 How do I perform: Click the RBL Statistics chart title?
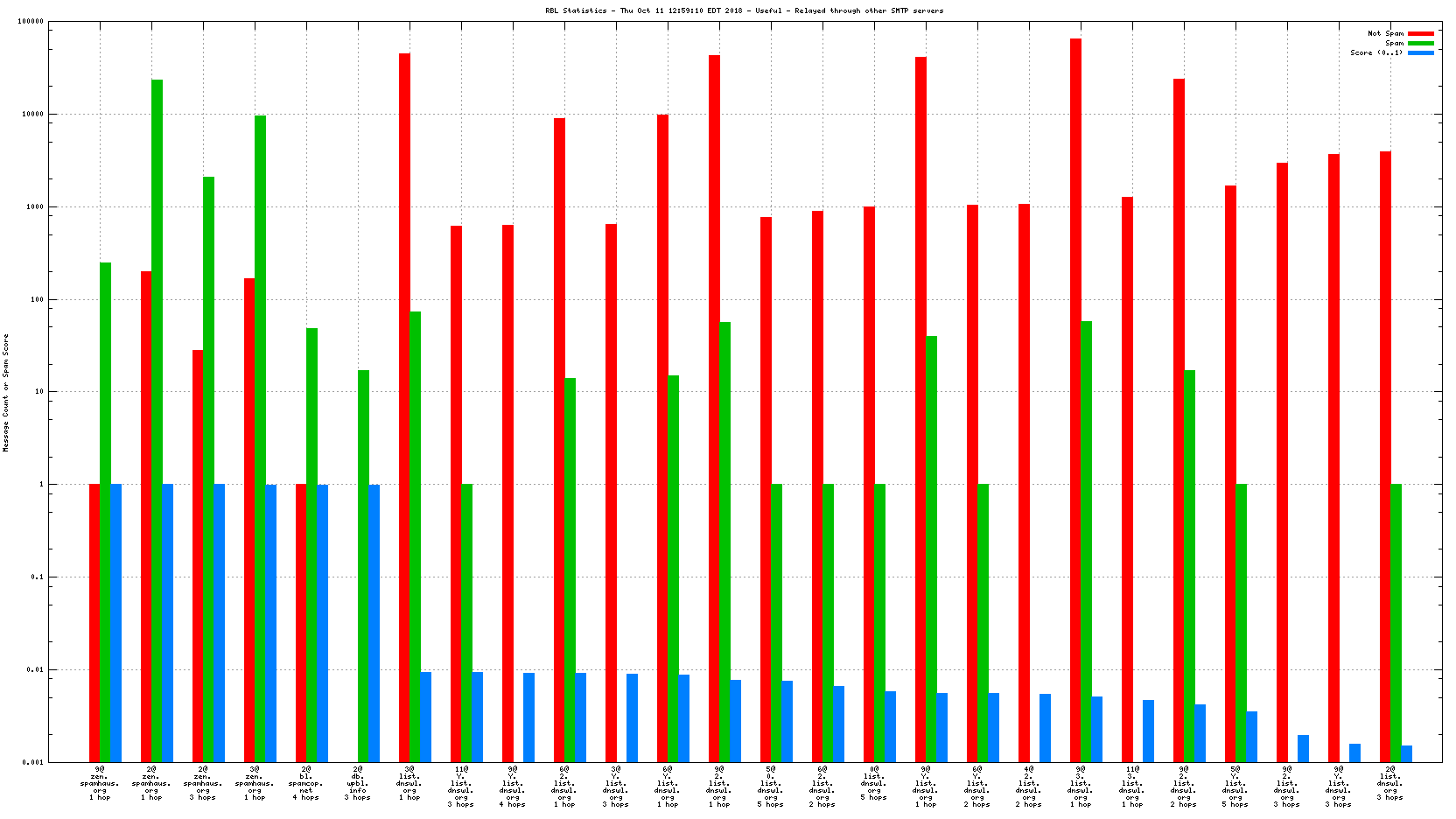[x=744, y=10]
